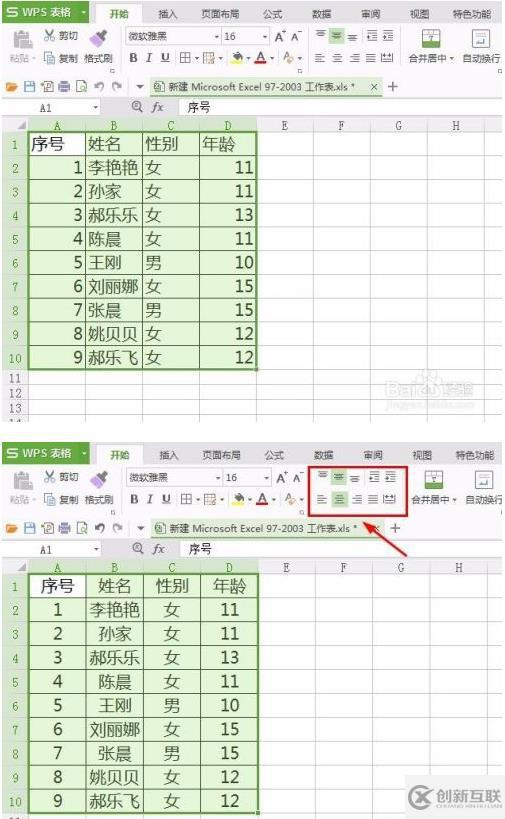Click insert function fx in upper window
The height and width of the screenshot is (819, 505).
(x=158, y=107)
